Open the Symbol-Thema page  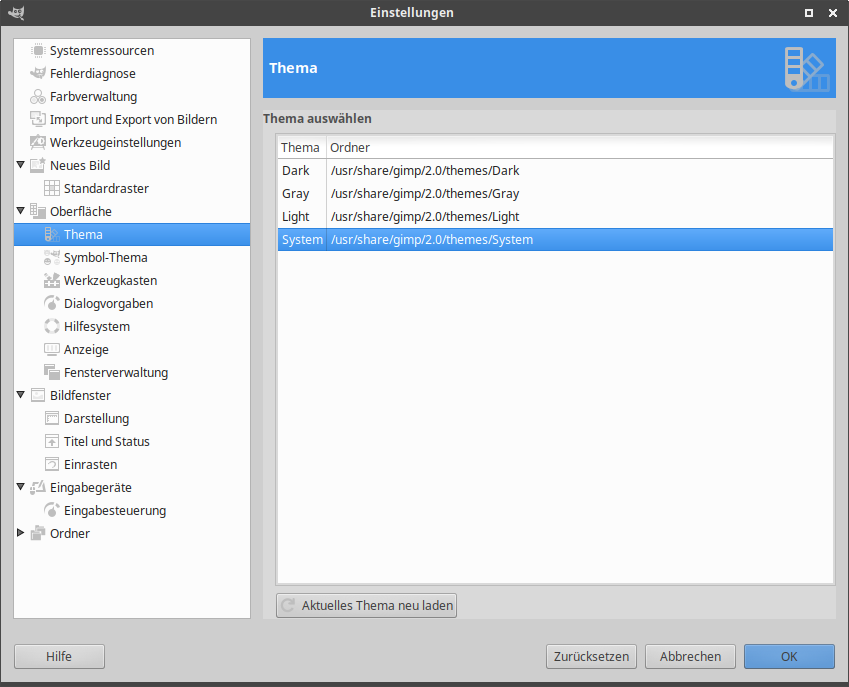pos(106,257)
